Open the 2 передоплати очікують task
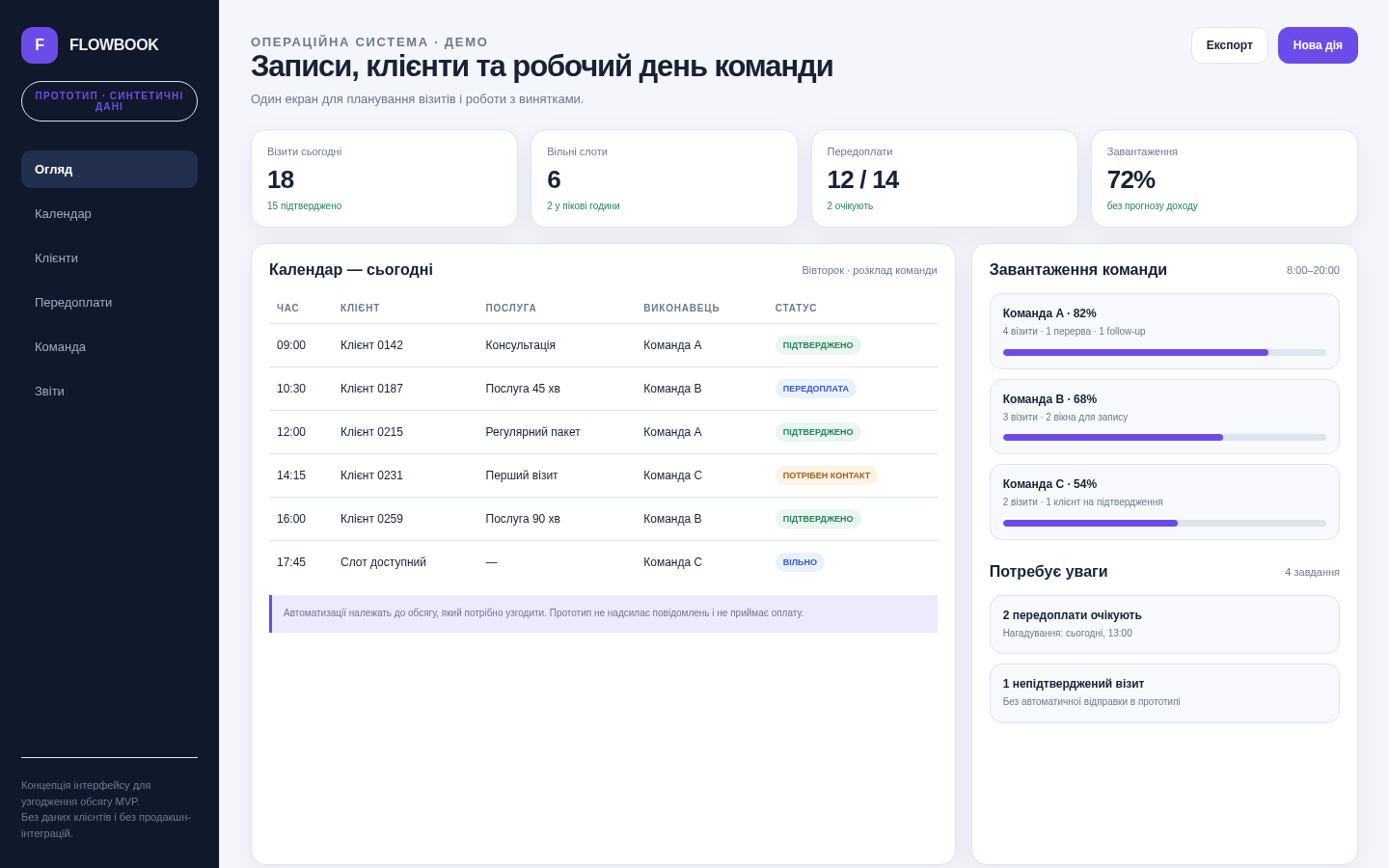Viewport: 1389px width, 868px height. (1164, 624)
